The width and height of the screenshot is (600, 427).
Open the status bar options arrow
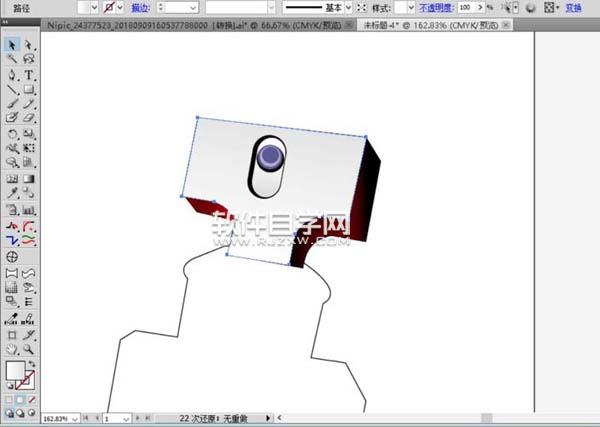[x=268, y=418]
